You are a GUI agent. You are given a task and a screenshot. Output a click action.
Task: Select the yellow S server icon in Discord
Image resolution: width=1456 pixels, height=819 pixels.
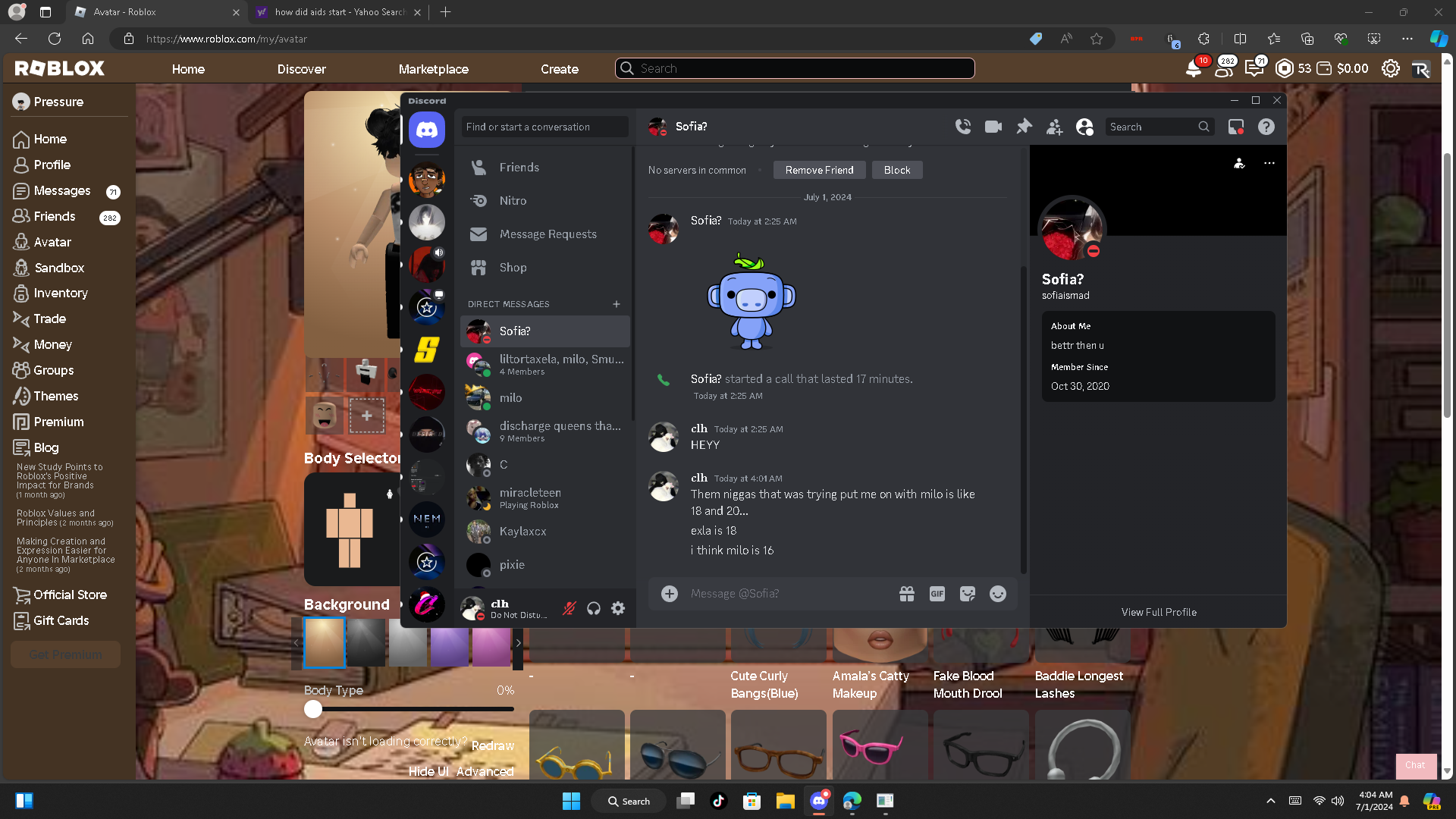[x=427, y=350]
